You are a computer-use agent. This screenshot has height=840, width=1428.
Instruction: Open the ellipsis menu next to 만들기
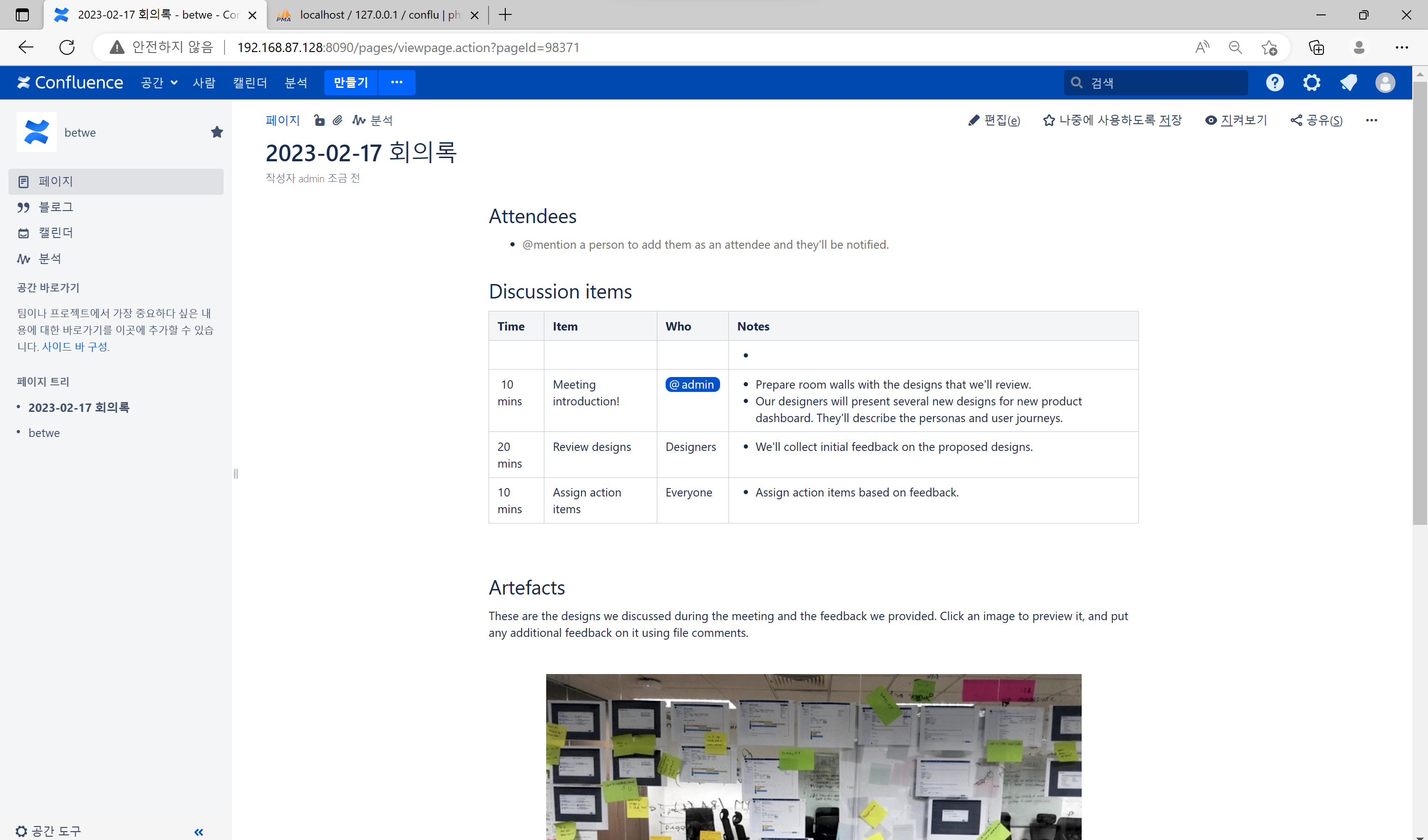(x=397, y=83)
